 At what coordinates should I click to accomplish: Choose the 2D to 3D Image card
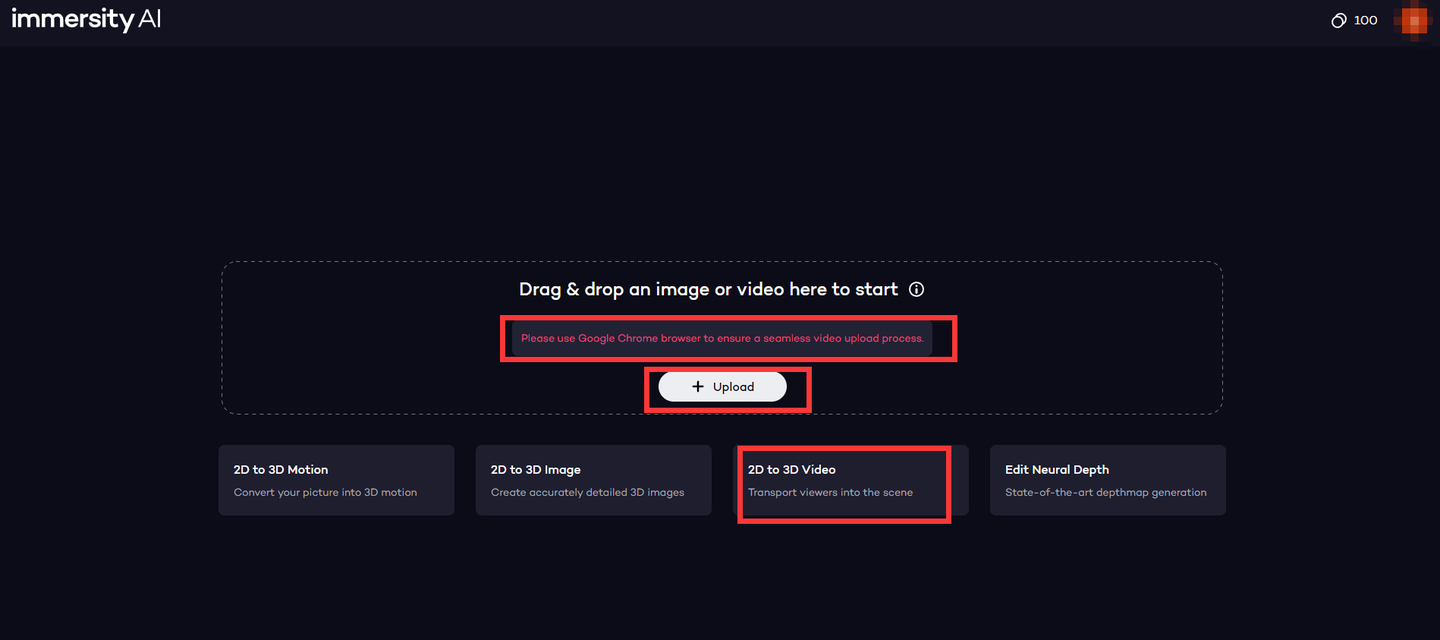pyautogui.click(x=593, y=480)
